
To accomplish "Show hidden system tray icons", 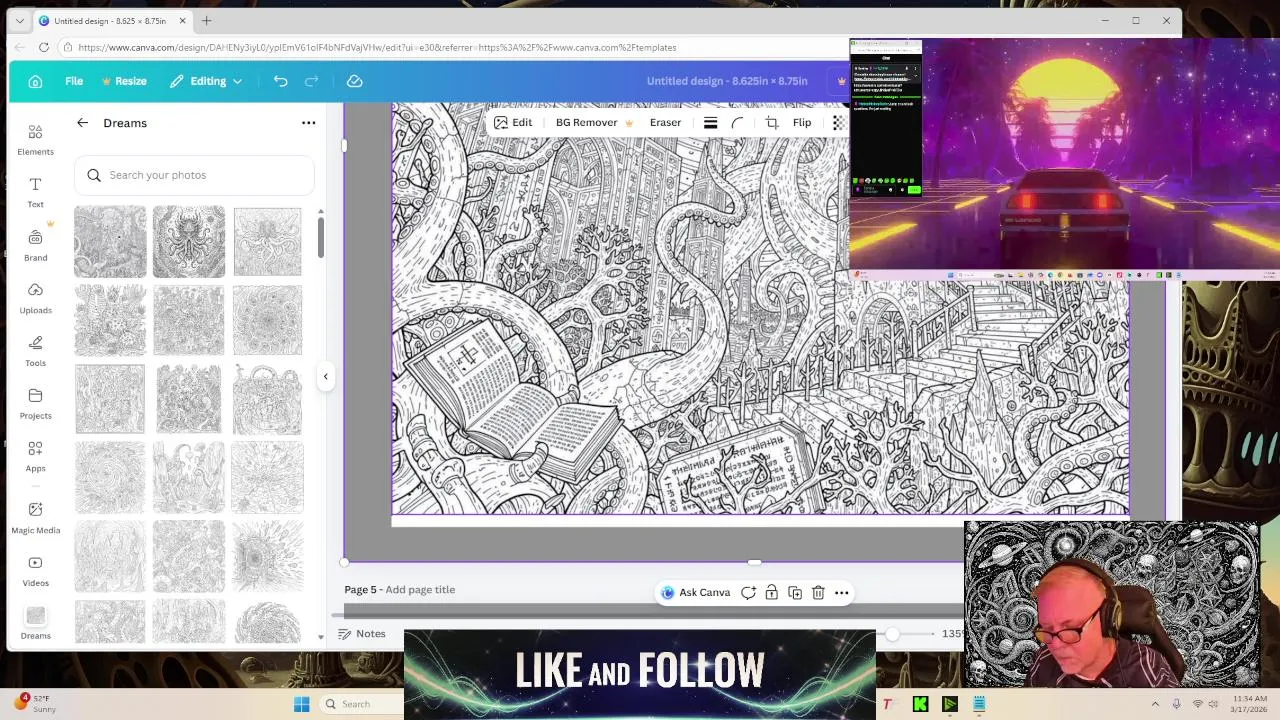I will click(x=1155, y=704).
